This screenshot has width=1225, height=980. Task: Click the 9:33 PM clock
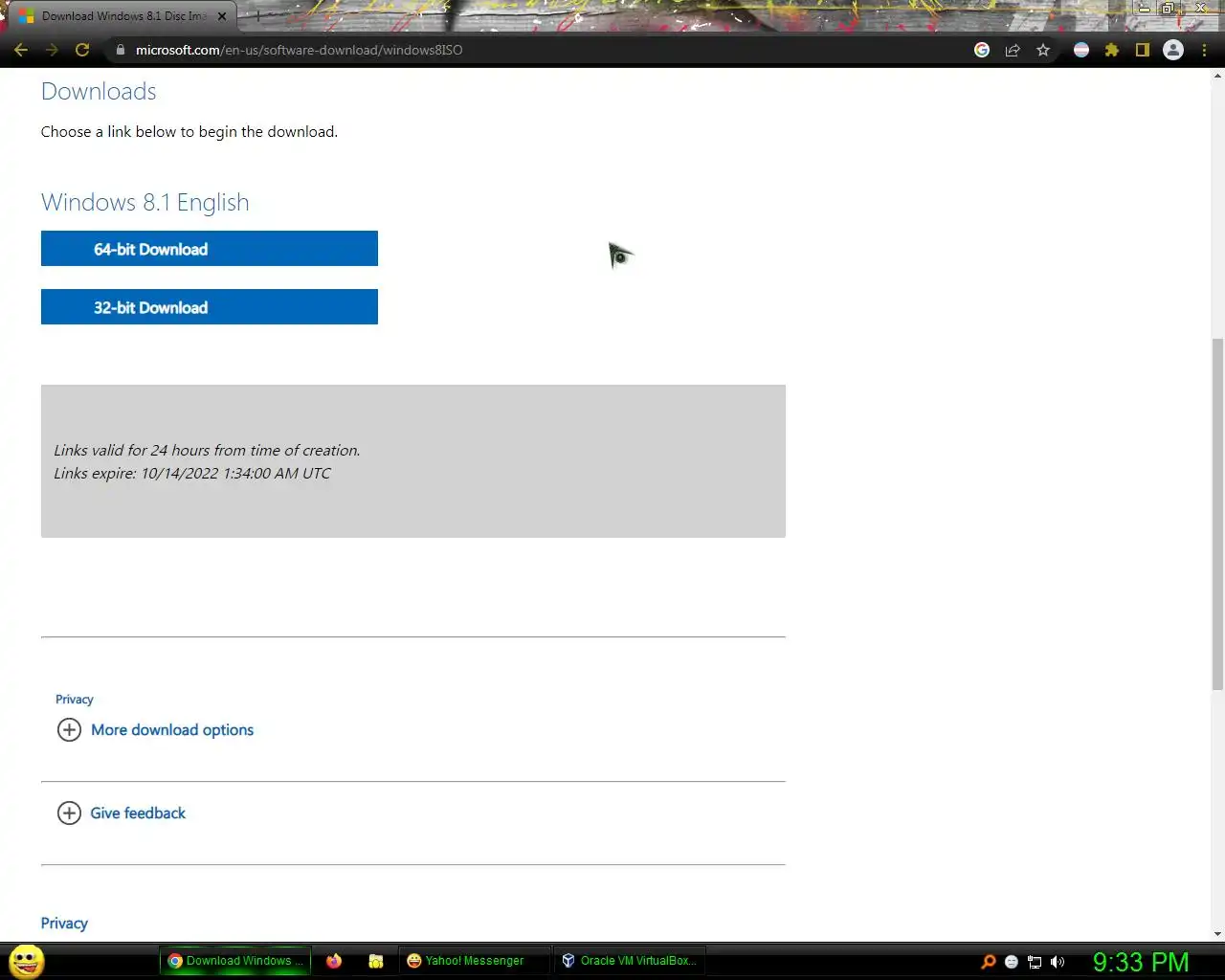tap(1141, 962)
